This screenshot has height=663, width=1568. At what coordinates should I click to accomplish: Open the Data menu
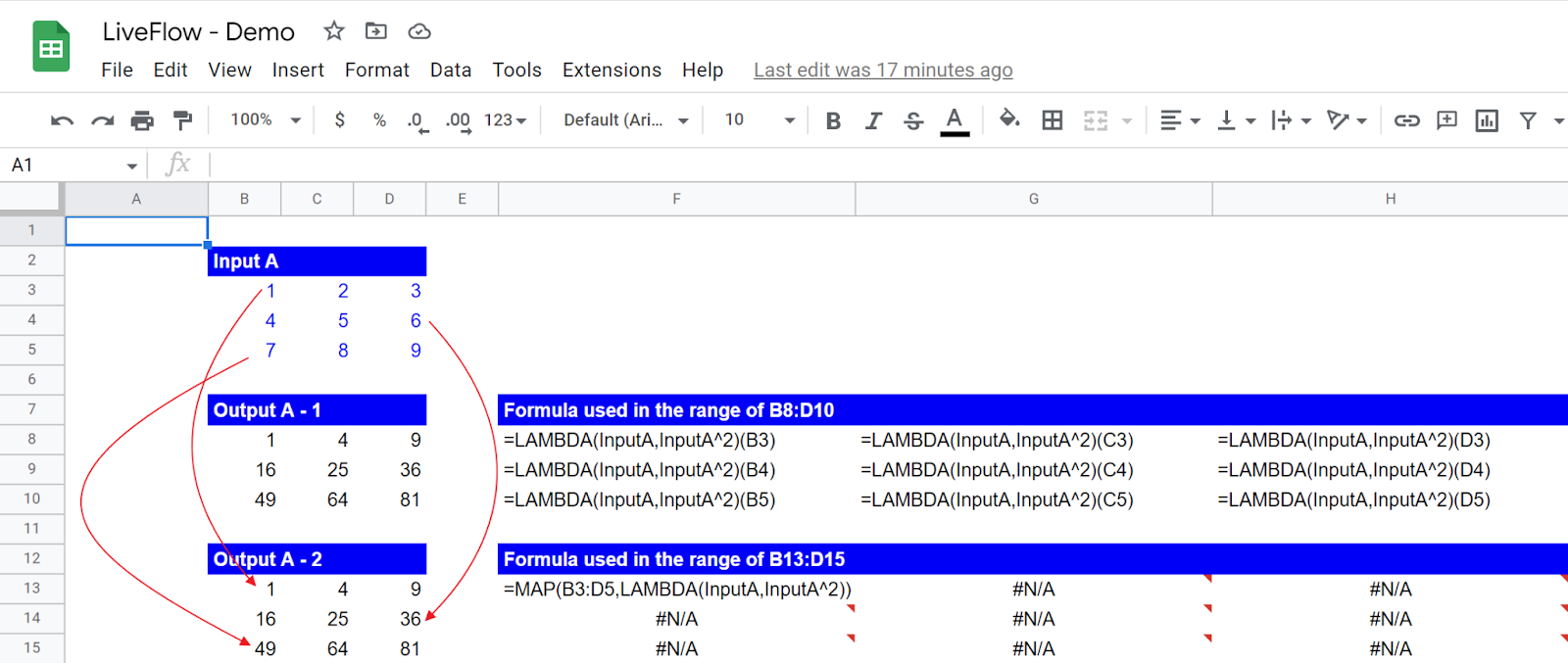[x=451, y=70]
